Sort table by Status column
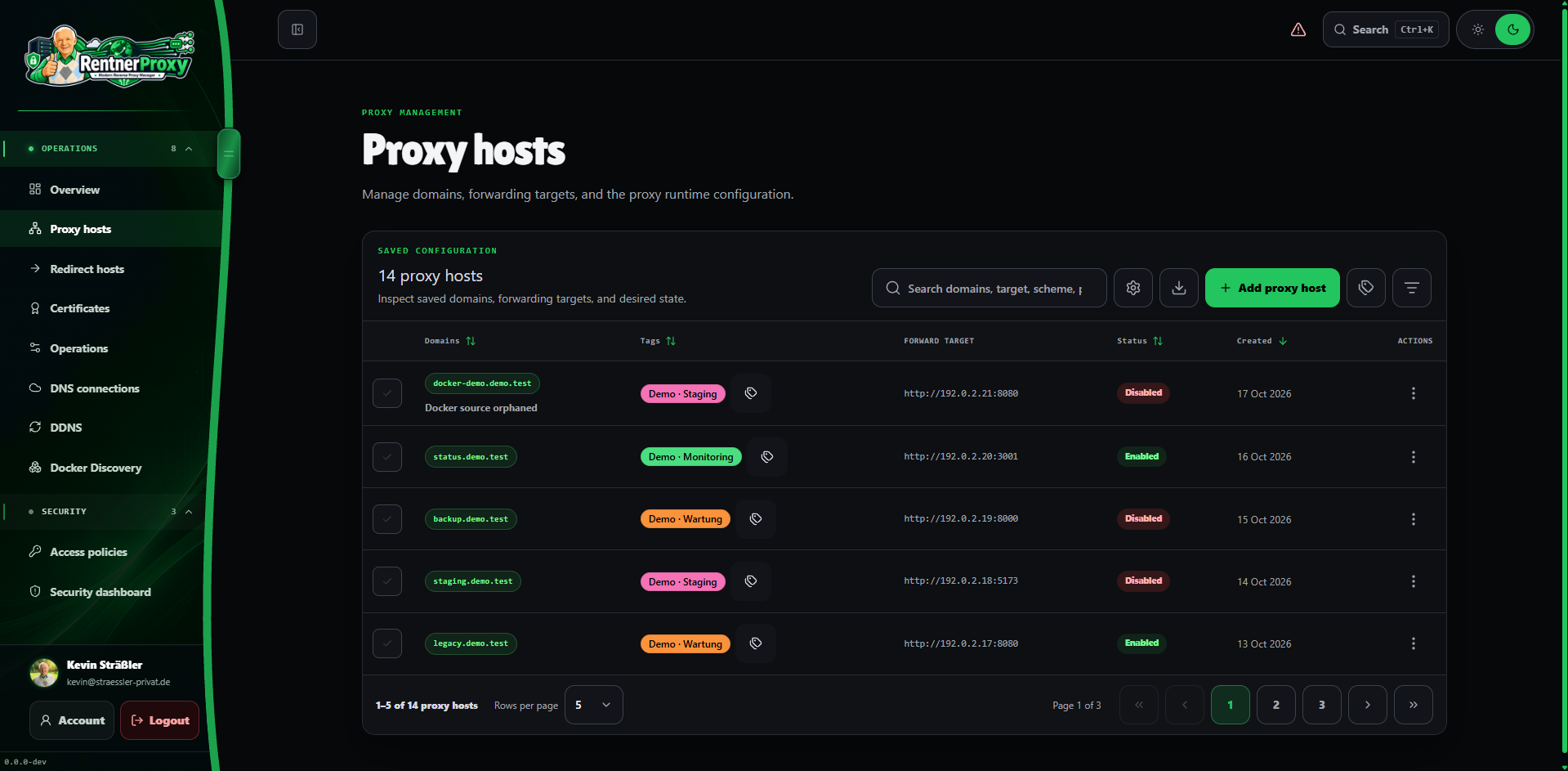Screen dimensions: 1568x771 [x=1140, y=341]
